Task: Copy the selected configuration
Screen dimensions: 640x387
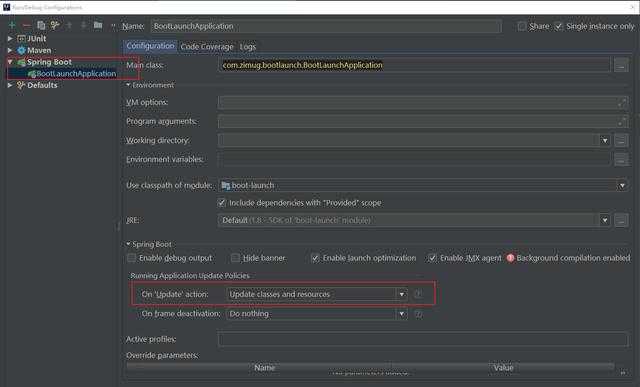Action: coord(41,25)
